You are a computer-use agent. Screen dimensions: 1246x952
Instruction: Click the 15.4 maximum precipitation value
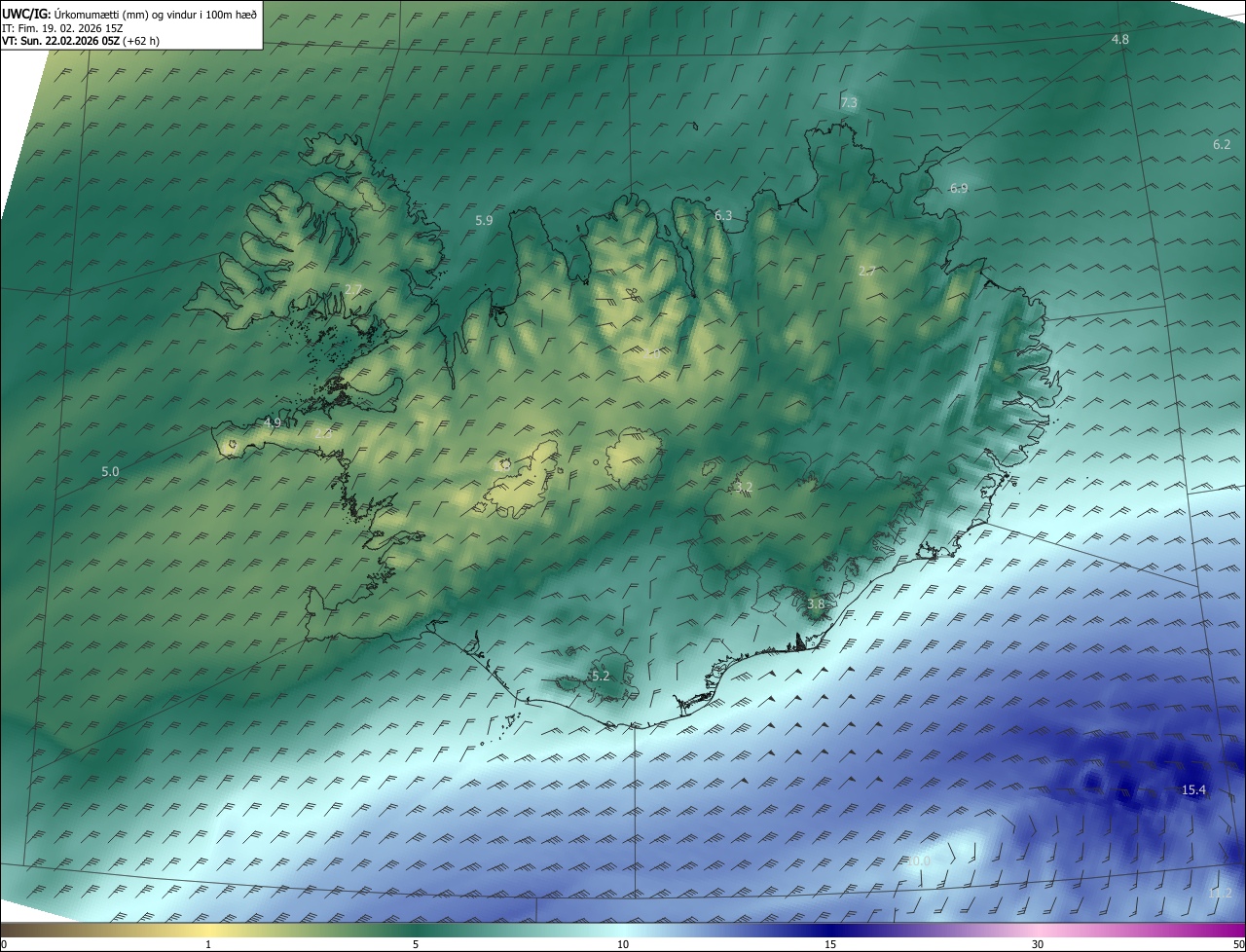(x=1193, y=790)
